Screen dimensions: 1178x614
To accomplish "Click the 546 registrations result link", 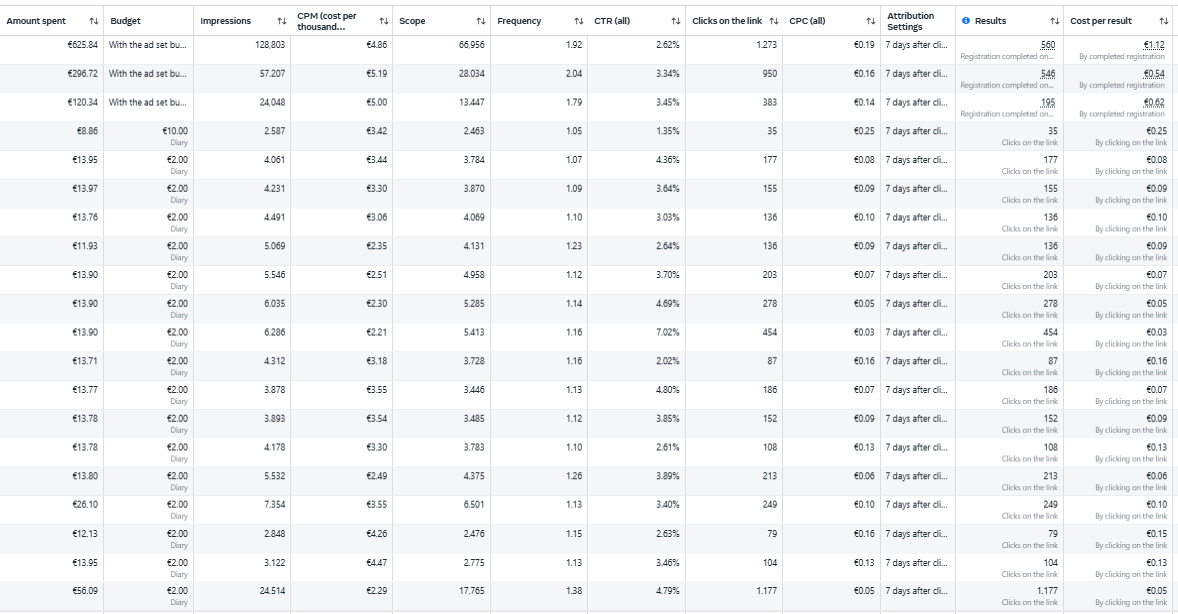I will 1048,74.
